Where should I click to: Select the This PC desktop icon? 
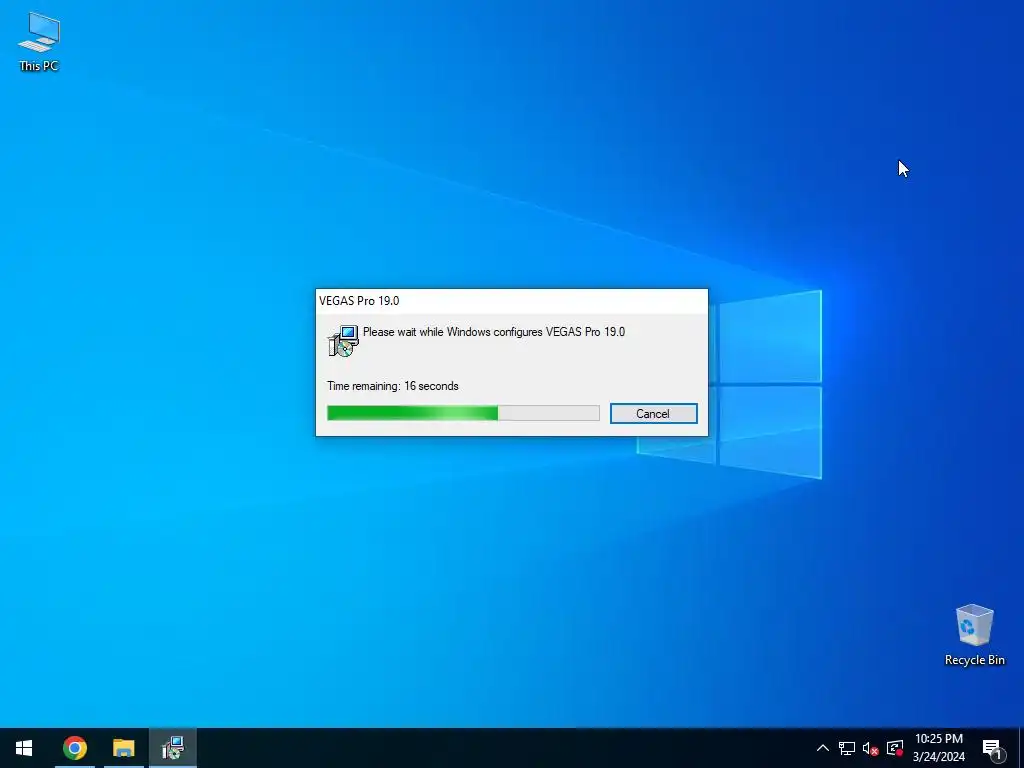(x=39, y=42)
